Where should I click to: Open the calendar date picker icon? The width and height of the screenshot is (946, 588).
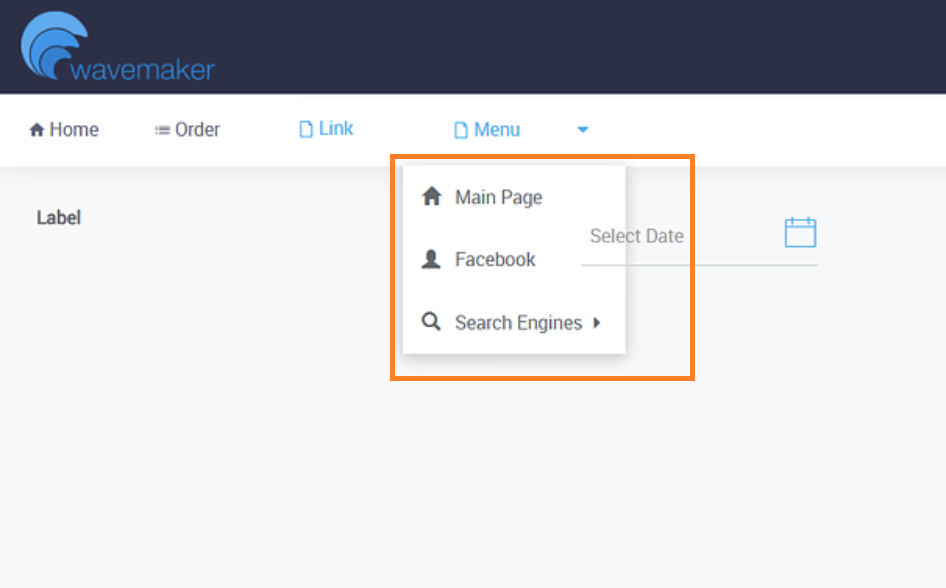click(800, 233)
